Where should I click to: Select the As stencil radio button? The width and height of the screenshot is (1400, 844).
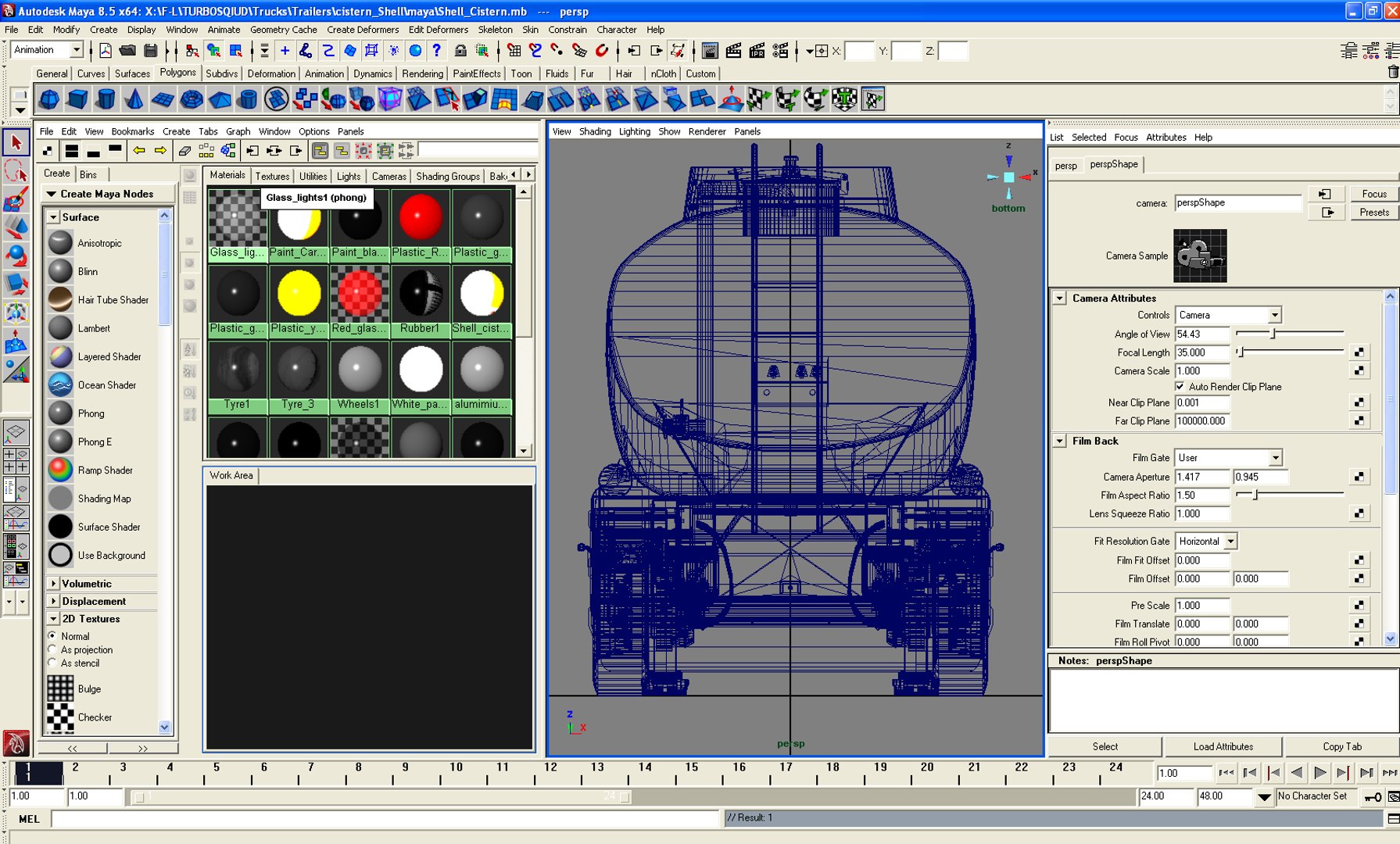(x=52, y=663)
